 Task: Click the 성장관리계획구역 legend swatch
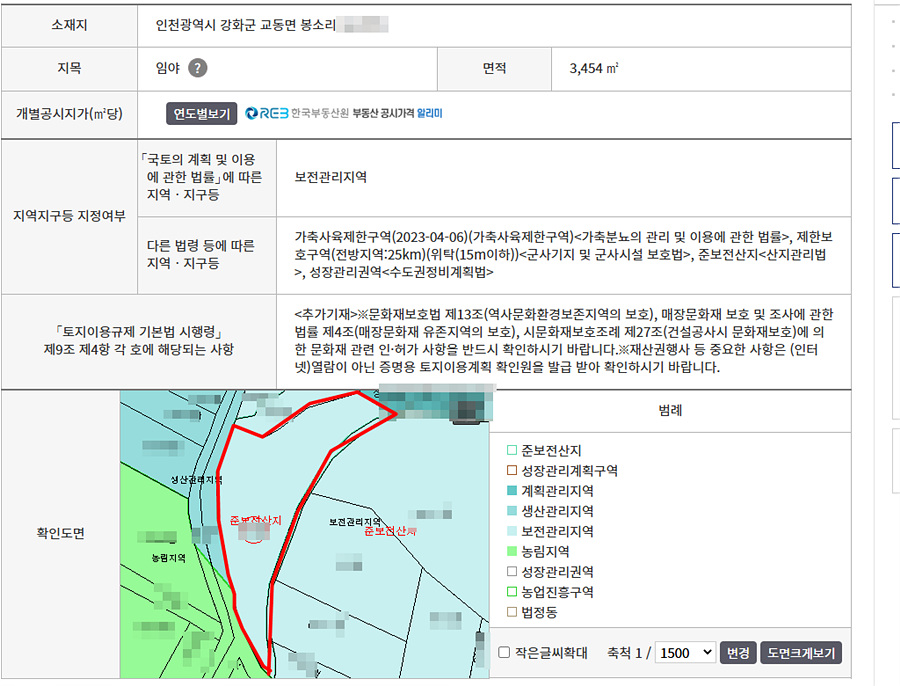512,471
